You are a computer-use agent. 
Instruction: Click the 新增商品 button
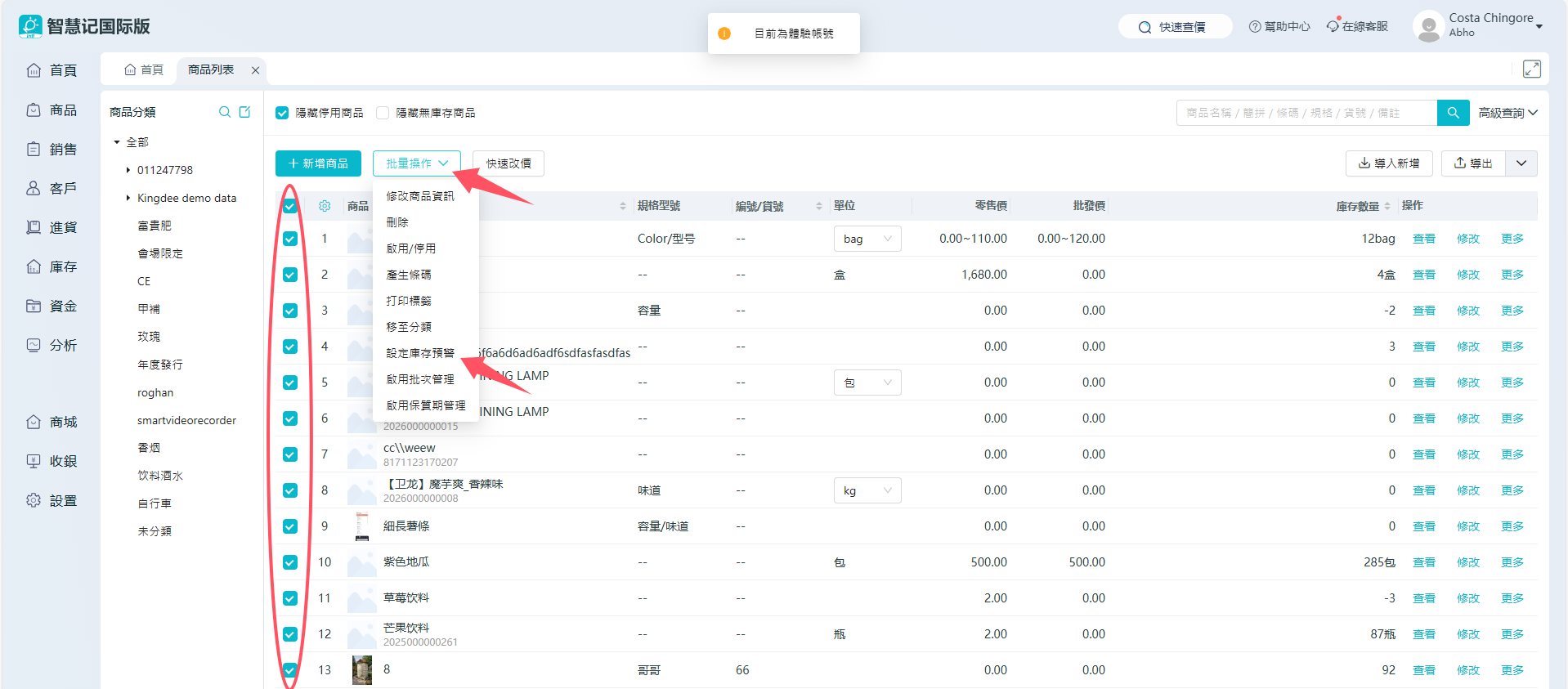[x=318, y=163]
